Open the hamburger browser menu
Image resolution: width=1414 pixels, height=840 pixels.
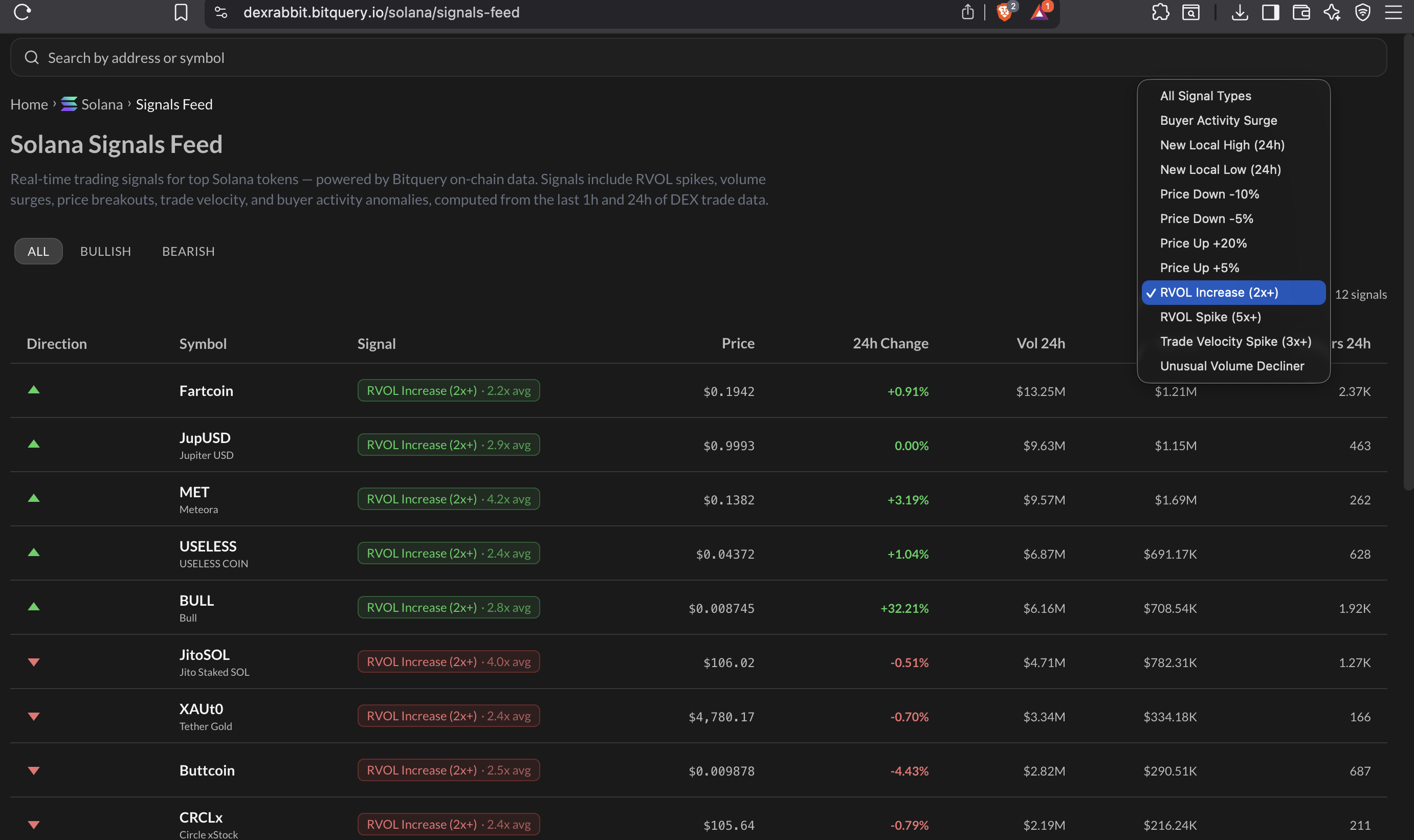1393,12
